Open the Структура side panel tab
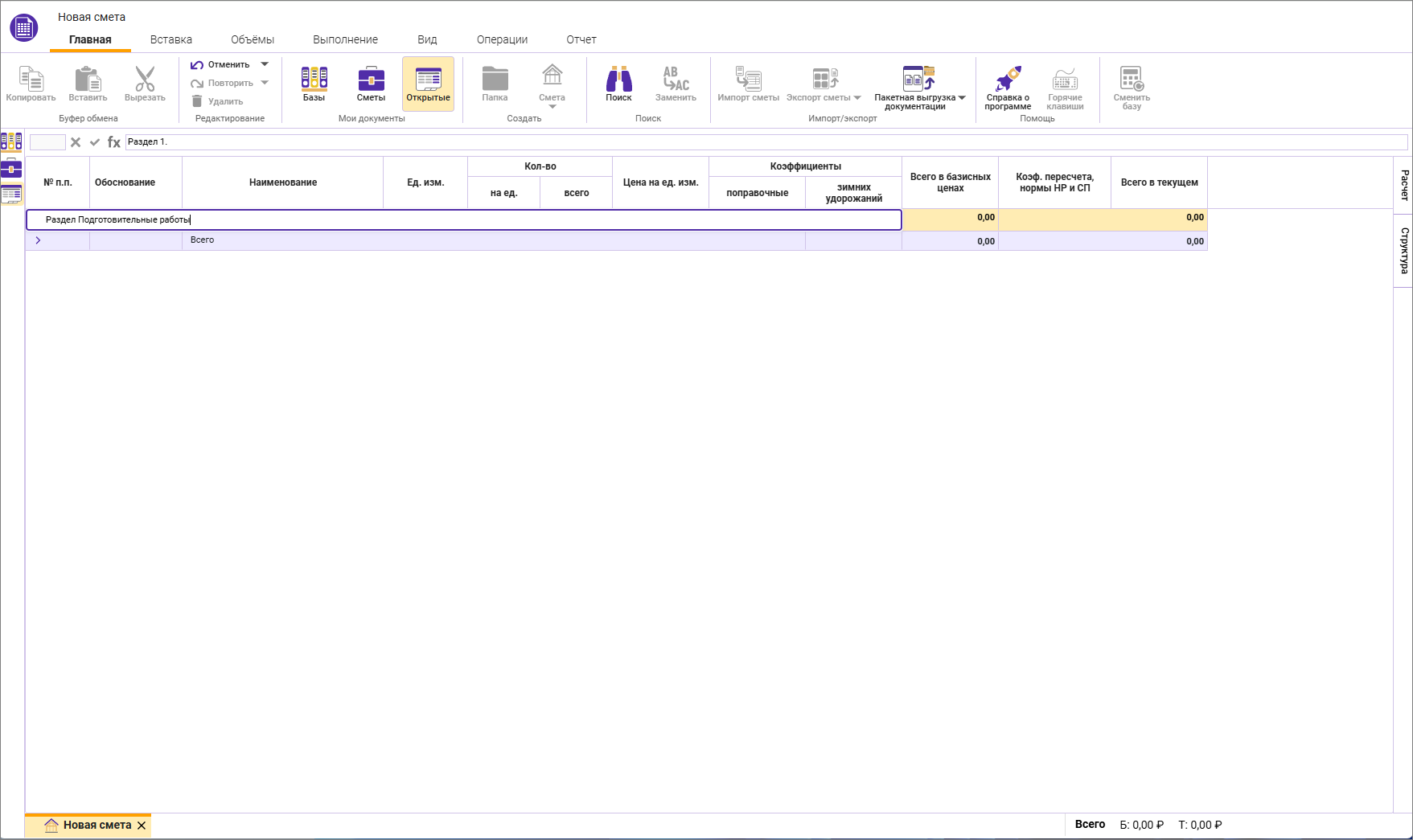The image size is (1413, 840). pos(1403,250)
